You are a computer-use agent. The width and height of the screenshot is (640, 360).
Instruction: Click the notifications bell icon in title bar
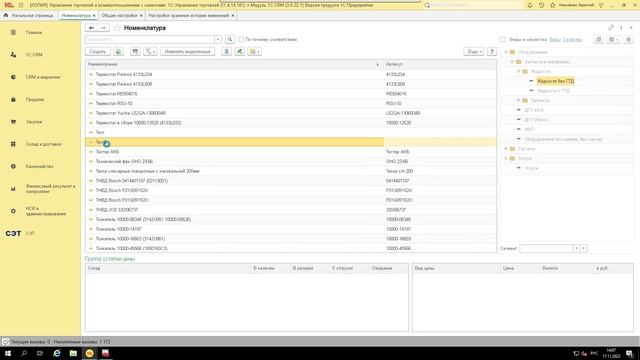(530, 5)
